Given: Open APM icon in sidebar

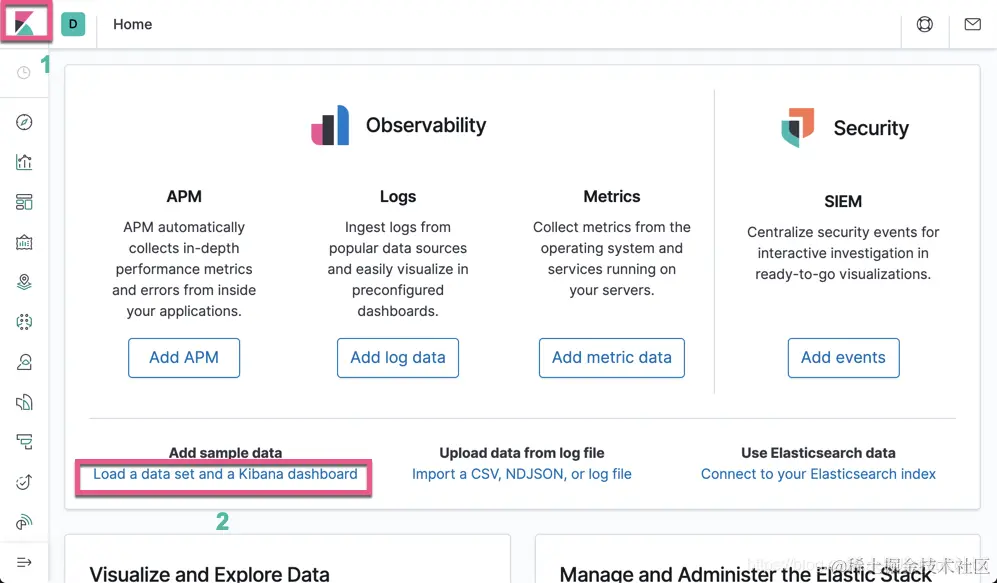Looking at the screenshot, I should point(24,442).
